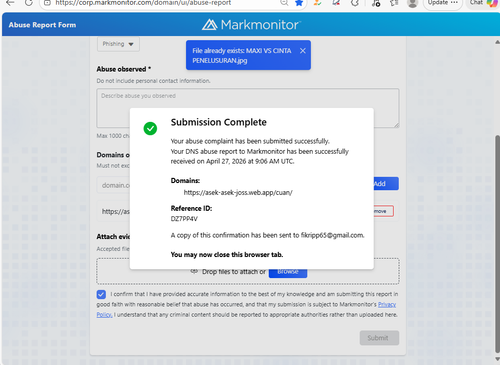The width and height of the screenshot is (500, 365).
Task: Click the blue bookmark star icon
Action: click(x=299, y=3)
